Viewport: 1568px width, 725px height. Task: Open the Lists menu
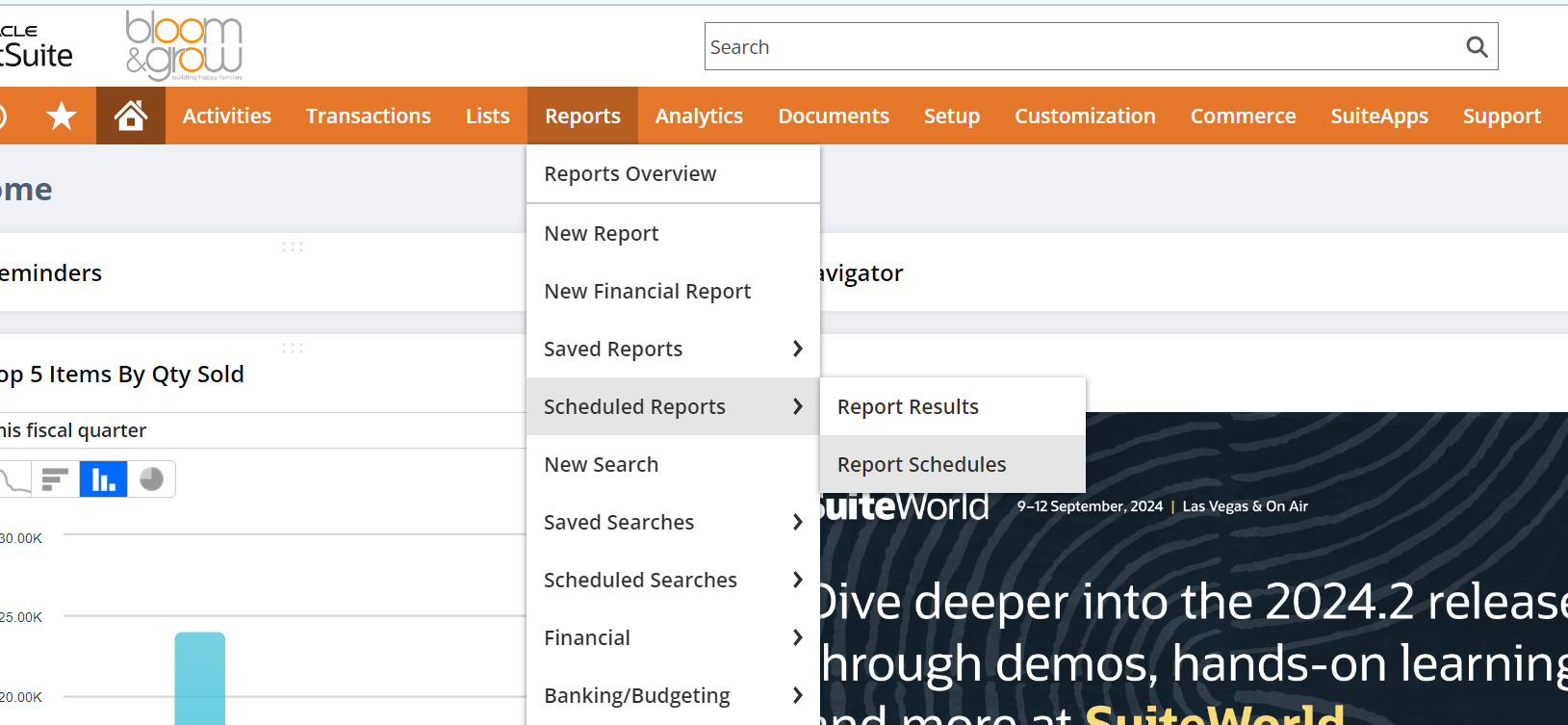(488, 116)
